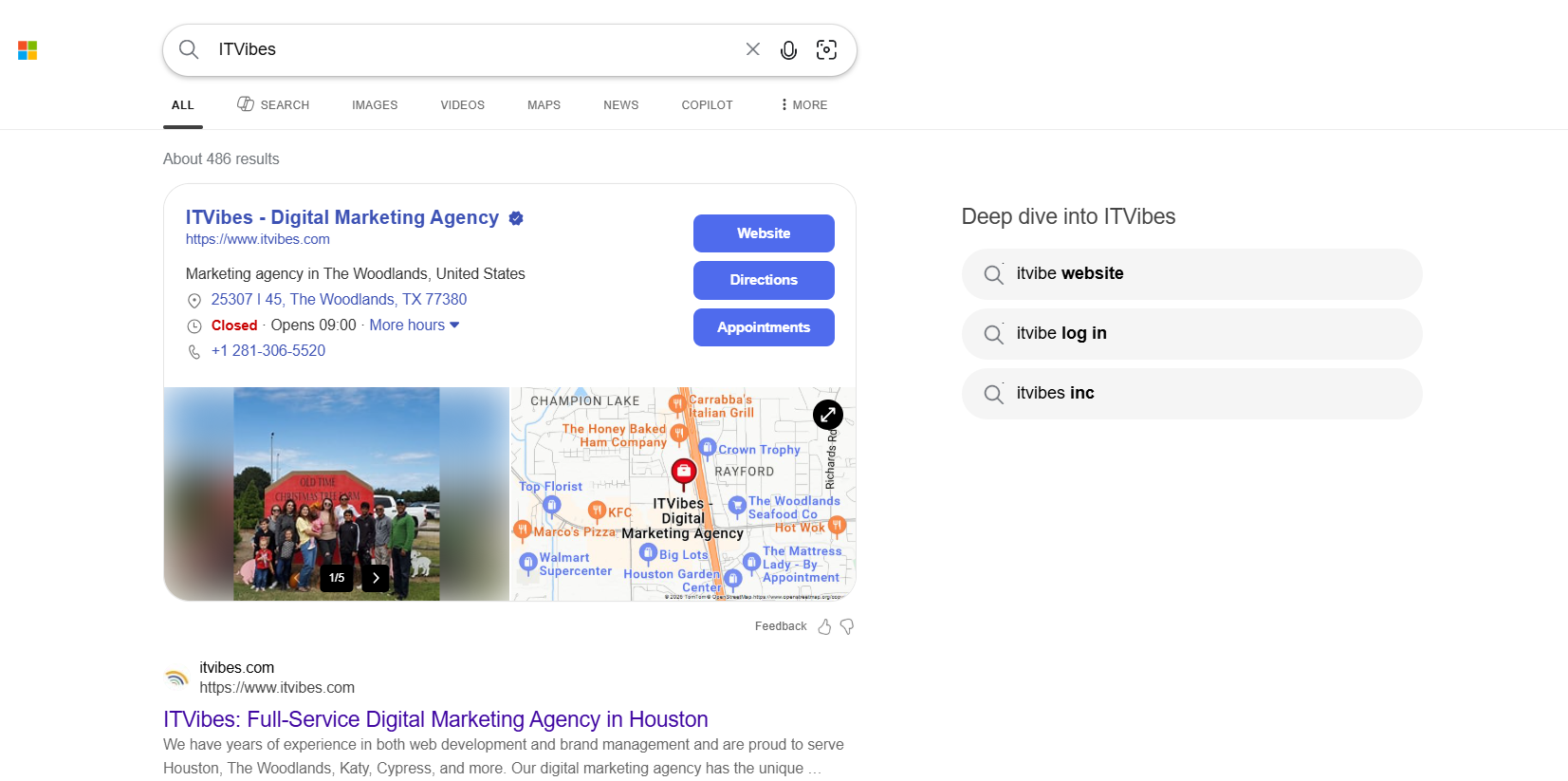1568x781 pixels.
Task: Open the MAPS tab
Action: click(544, 105)
